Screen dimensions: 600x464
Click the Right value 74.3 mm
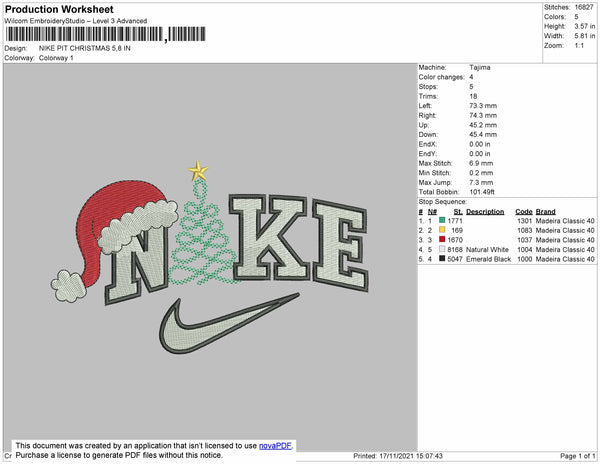point(483,116)
